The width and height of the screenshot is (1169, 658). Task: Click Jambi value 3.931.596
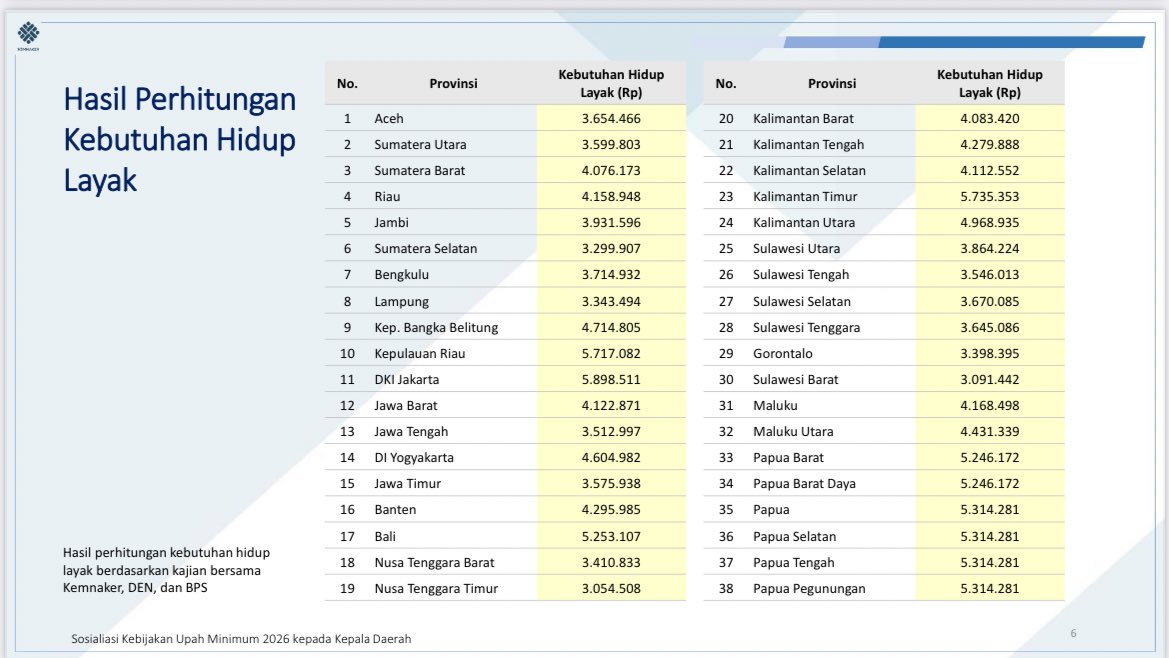coord(611,223)
